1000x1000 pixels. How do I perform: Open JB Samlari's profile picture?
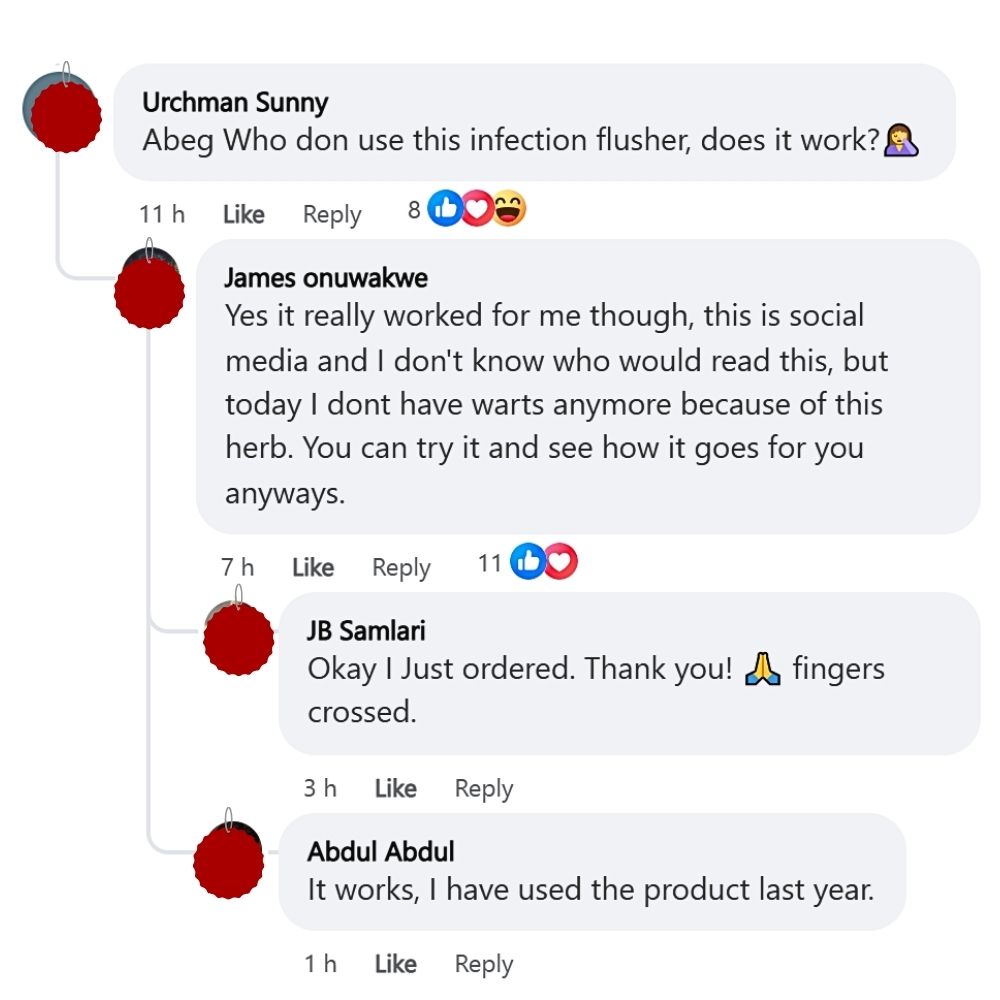[237, 640]
